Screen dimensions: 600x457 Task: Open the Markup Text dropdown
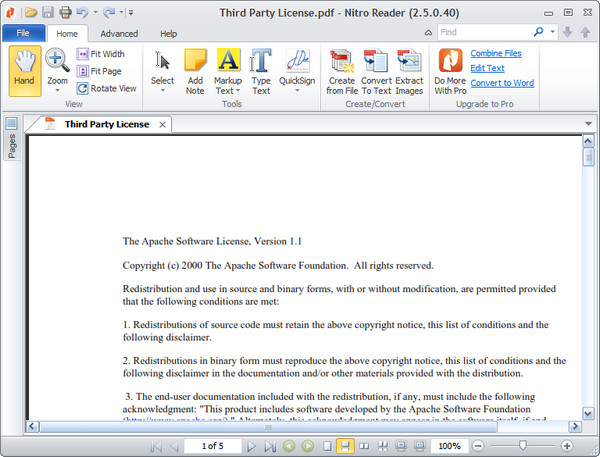pos(228,91)
